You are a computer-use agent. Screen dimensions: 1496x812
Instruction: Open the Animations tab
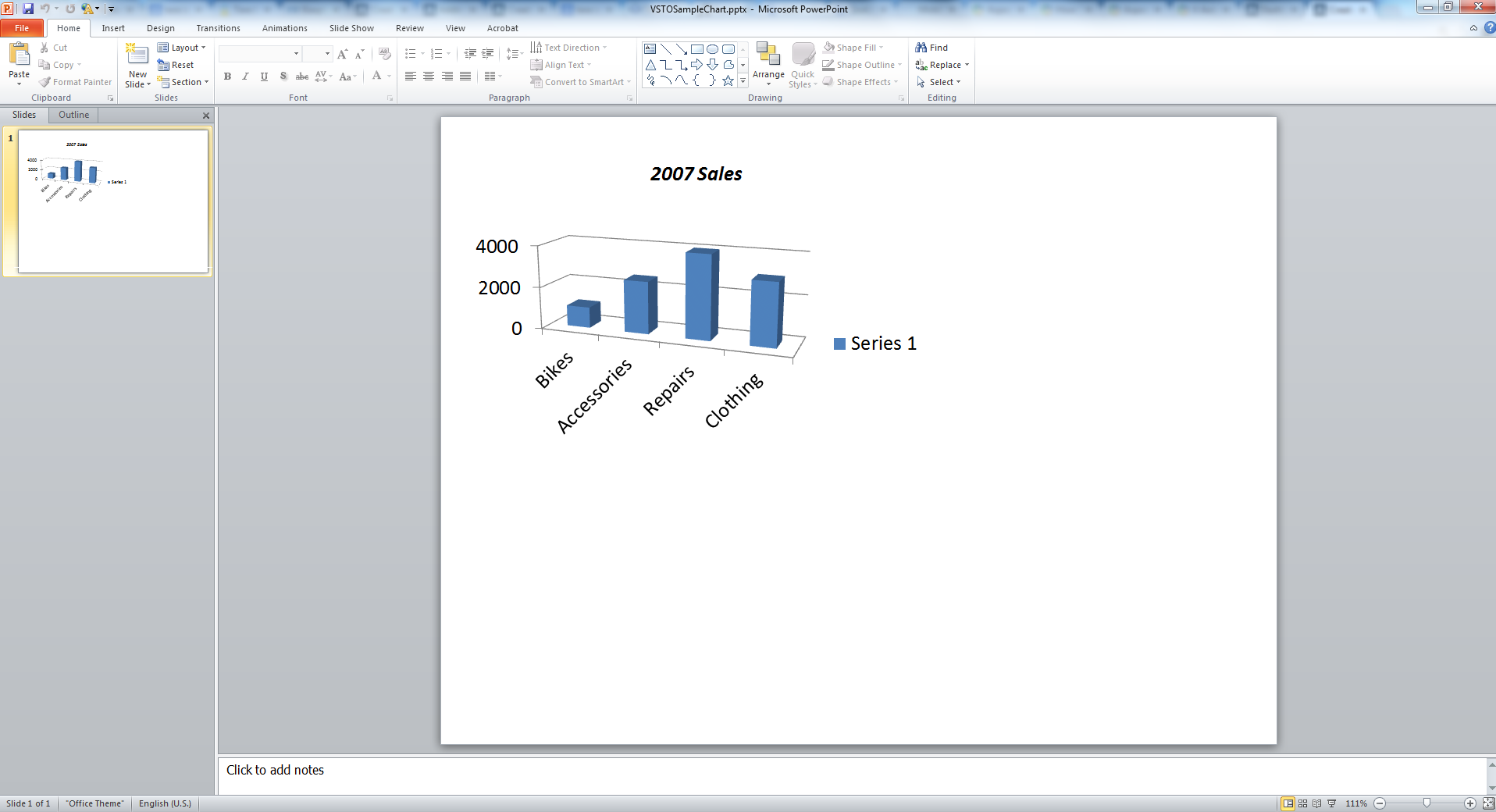[x=284, y=28]
